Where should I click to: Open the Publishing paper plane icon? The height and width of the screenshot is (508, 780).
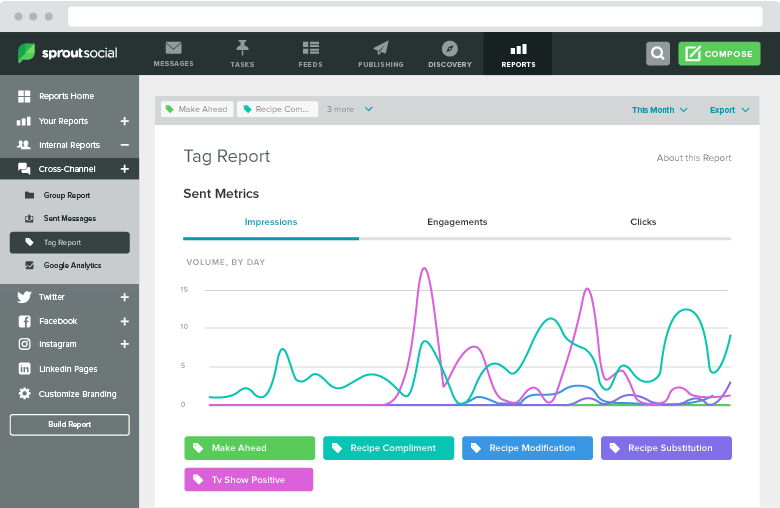pos(380,48)
